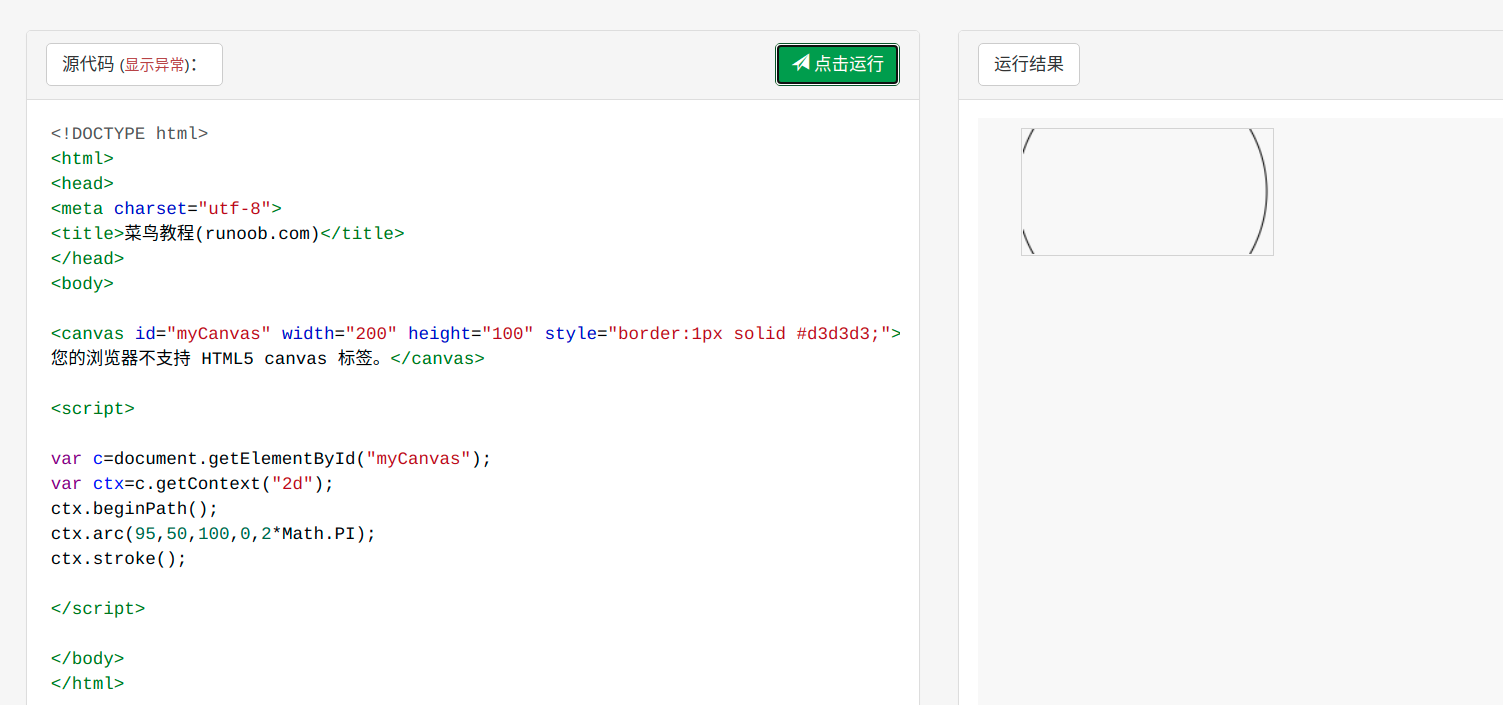The width and height of the screenshot is (1503, 705).
Task: Click the meta charset="utf-8" line
Action: point(166,209)
